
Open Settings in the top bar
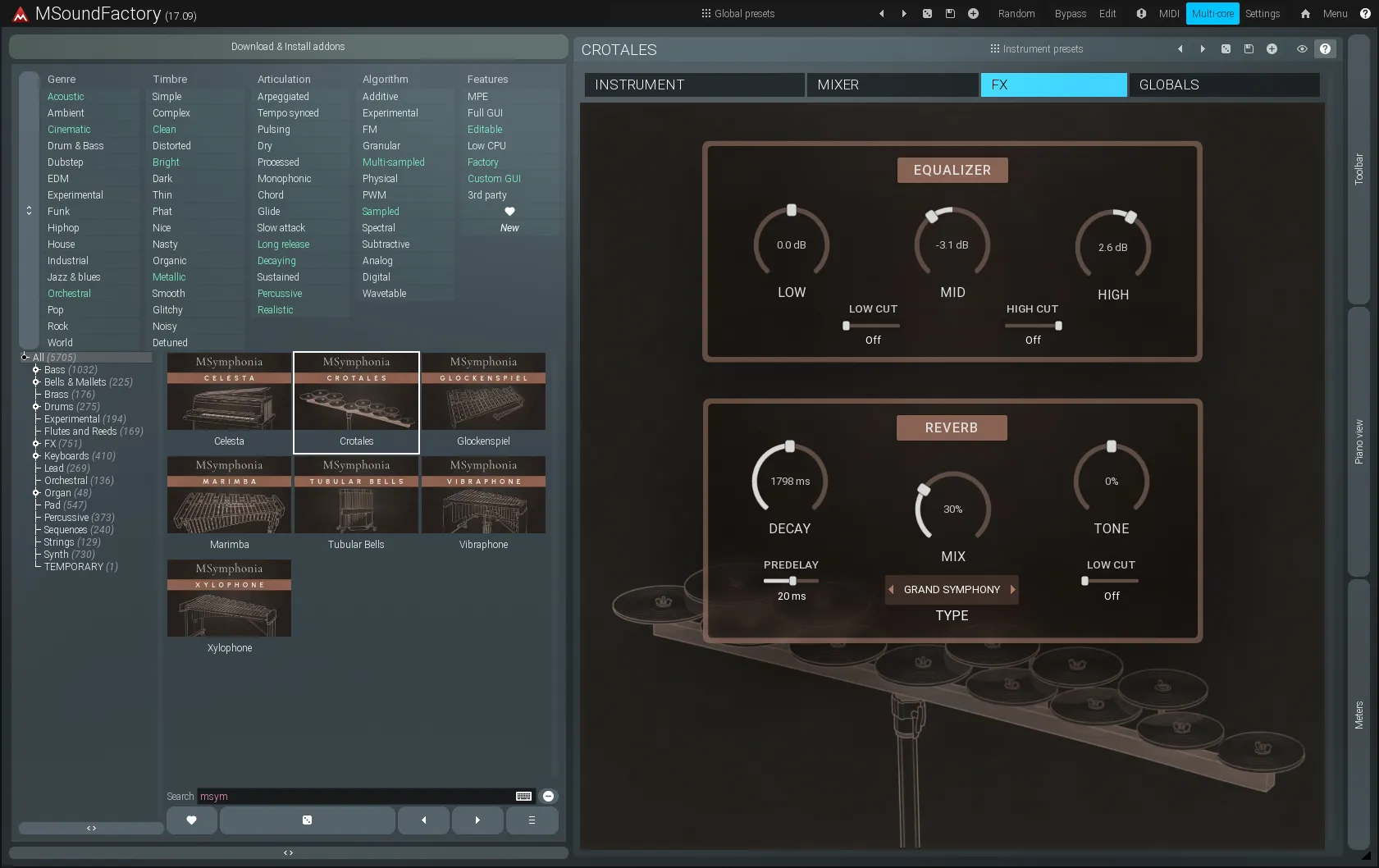coord(1263,14)
